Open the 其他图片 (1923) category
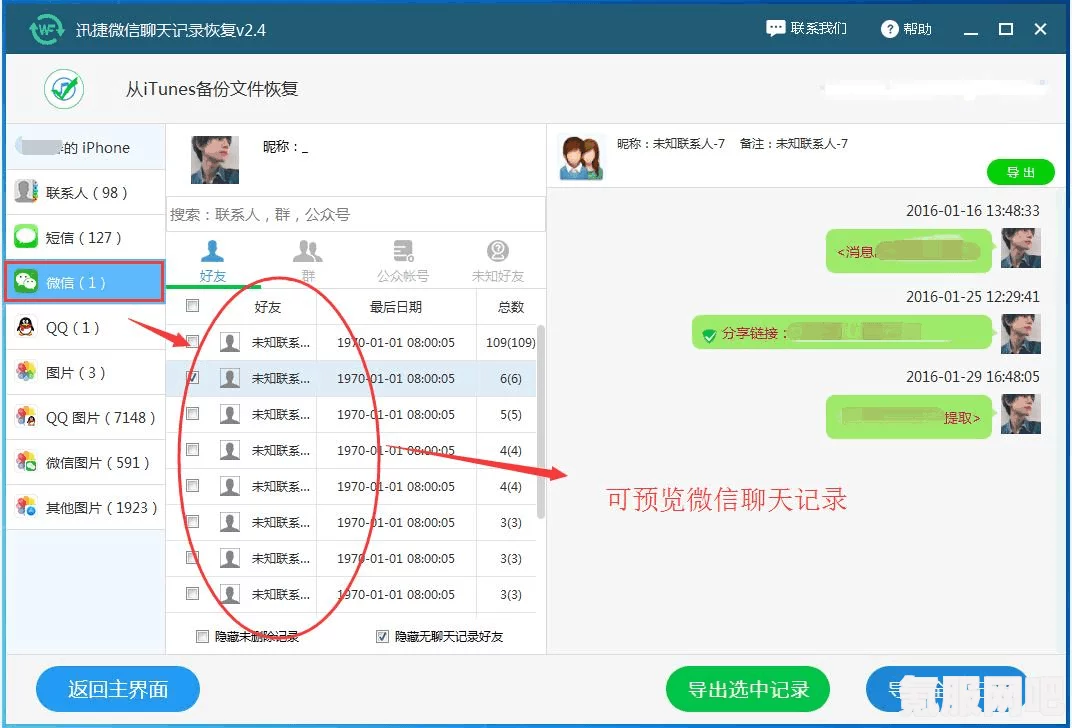Screen dimensions: 1072x728 (85, 507)
